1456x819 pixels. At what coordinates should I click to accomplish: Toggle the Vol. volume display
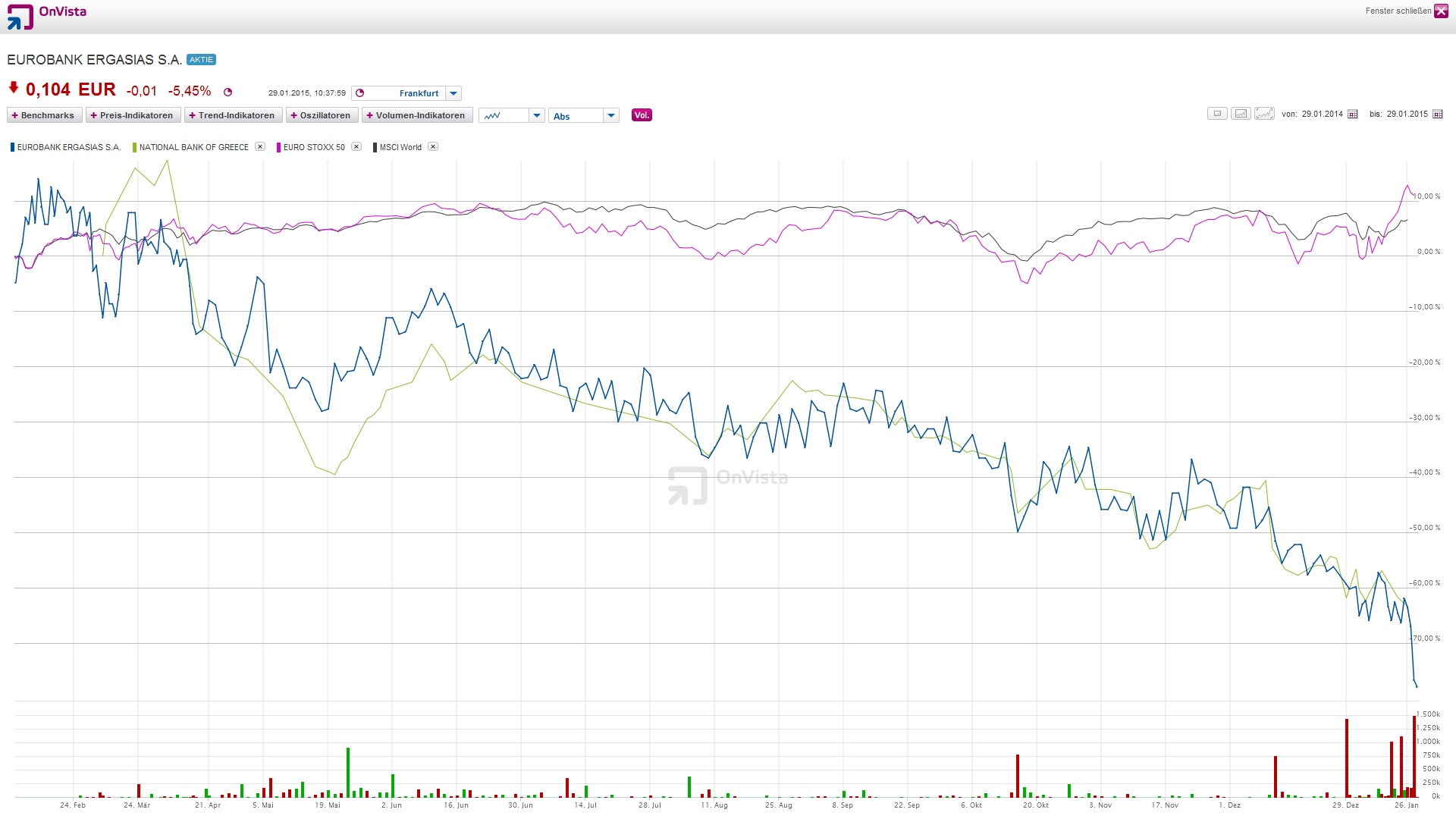coord(642,115)
